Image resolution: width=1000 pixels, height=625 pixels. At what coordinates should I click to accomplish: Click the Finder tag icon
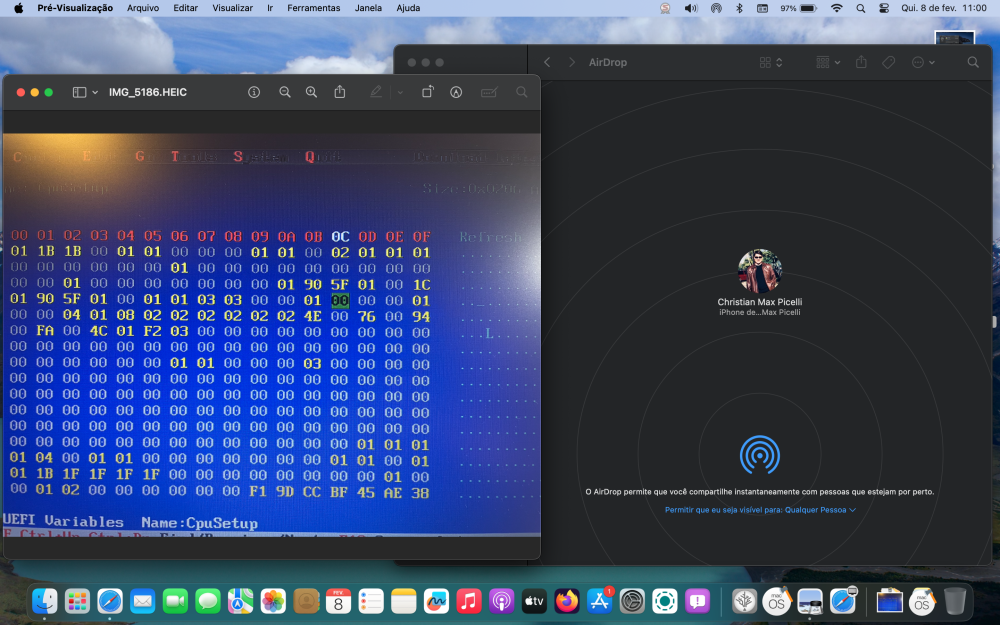(888, 62)
